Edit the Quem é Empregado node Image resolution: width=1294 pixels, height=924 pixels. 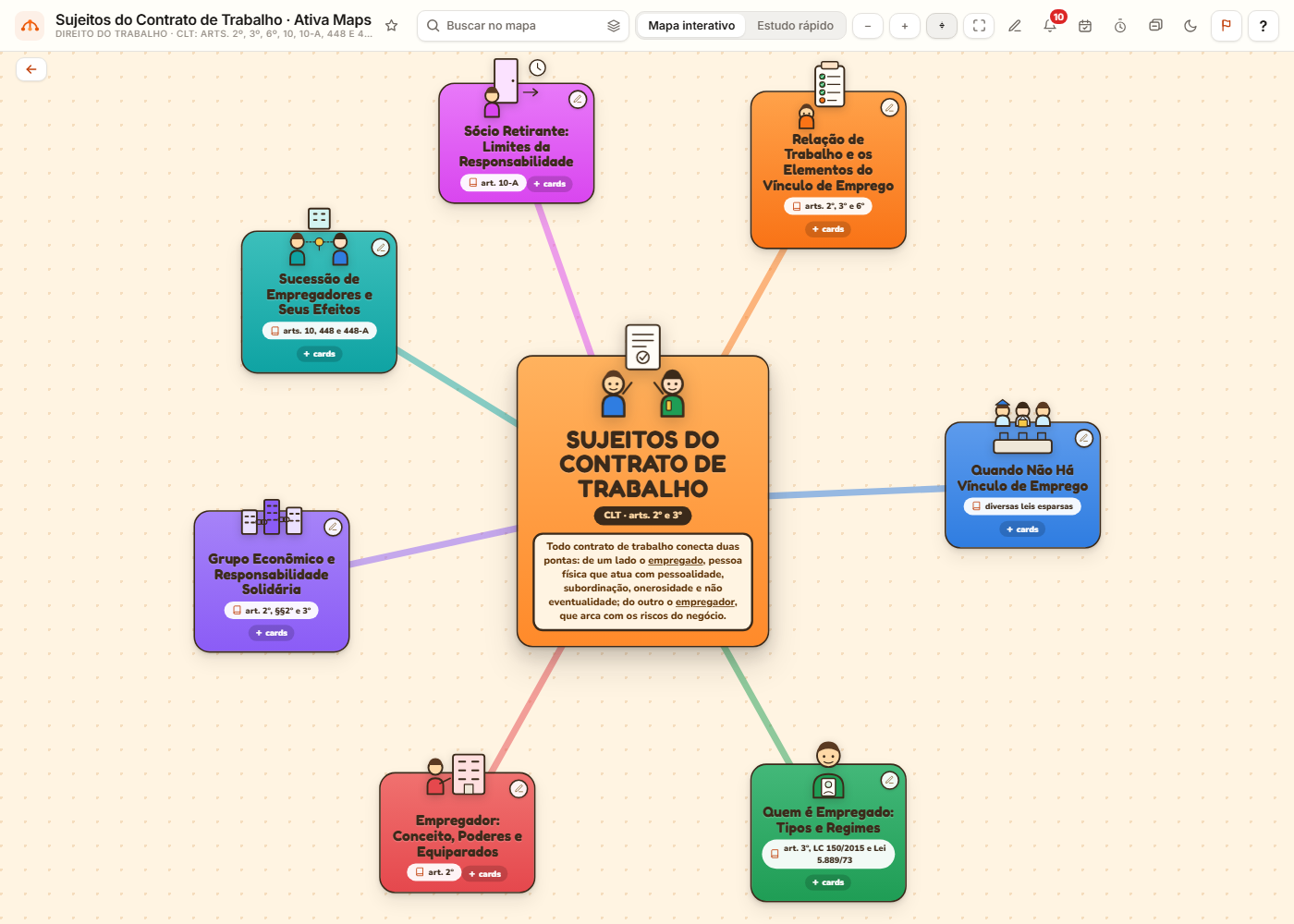[889, 780]
